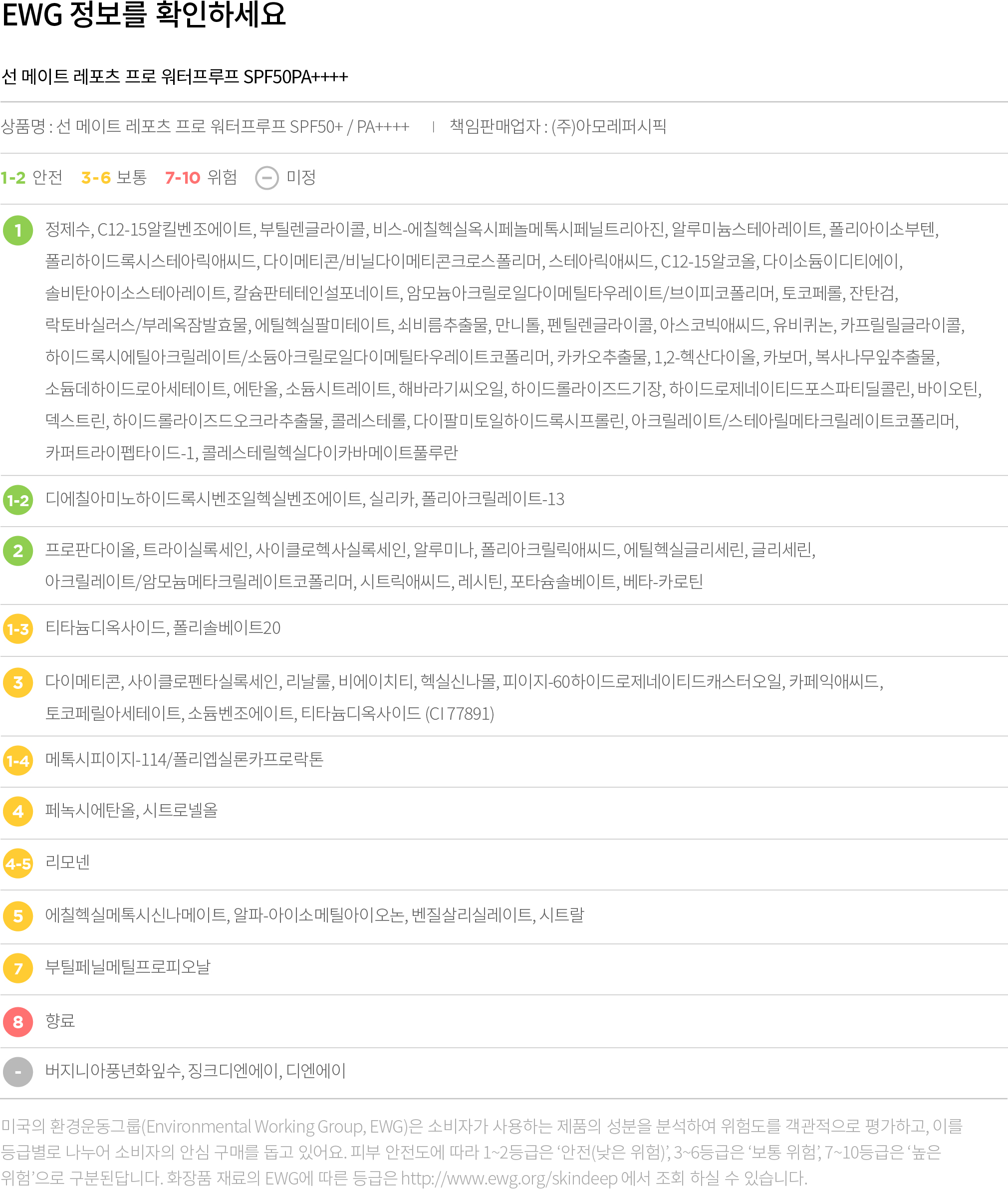This screenshot has width=1008, height=1196.
Task: Click ingredient 락토바실러스/부레옥잠발효물
Action: [147, 326]
